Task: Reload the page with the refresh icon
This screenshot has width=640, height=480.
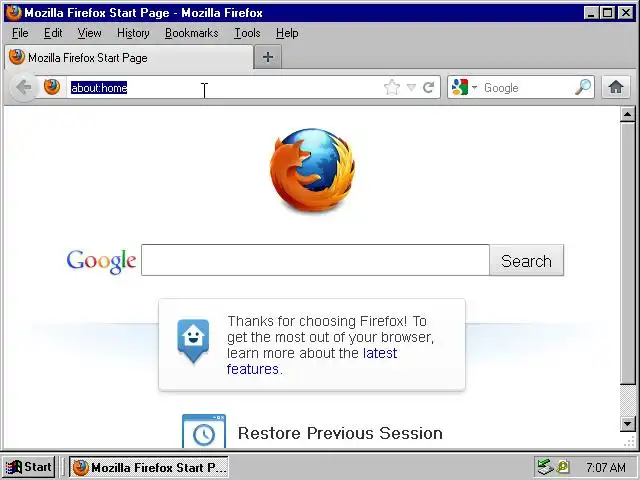Action: coord(428,87)
